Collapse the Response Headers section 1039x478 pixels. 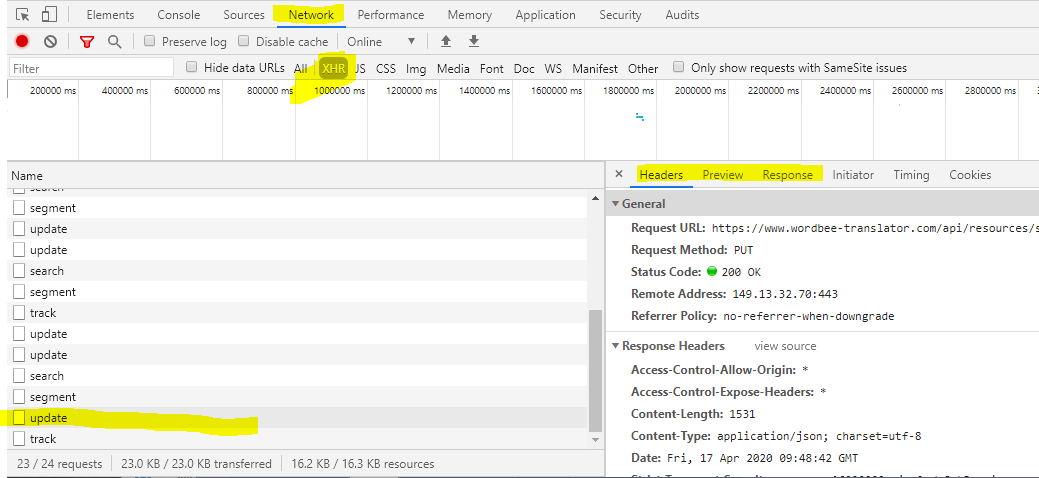tap(615, 346)
